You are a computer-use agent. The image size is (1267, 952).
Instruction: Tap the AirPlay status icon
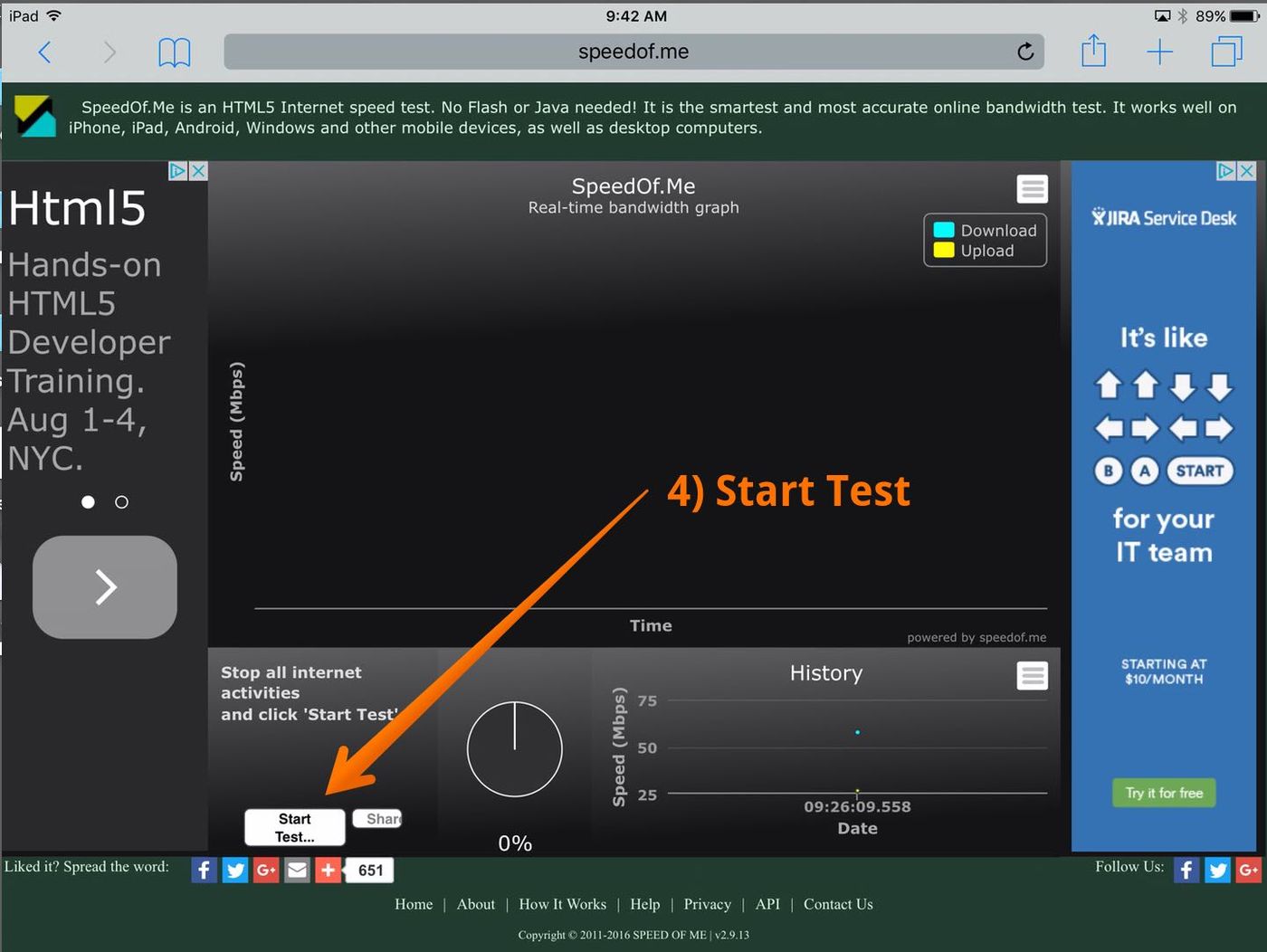1162,16
